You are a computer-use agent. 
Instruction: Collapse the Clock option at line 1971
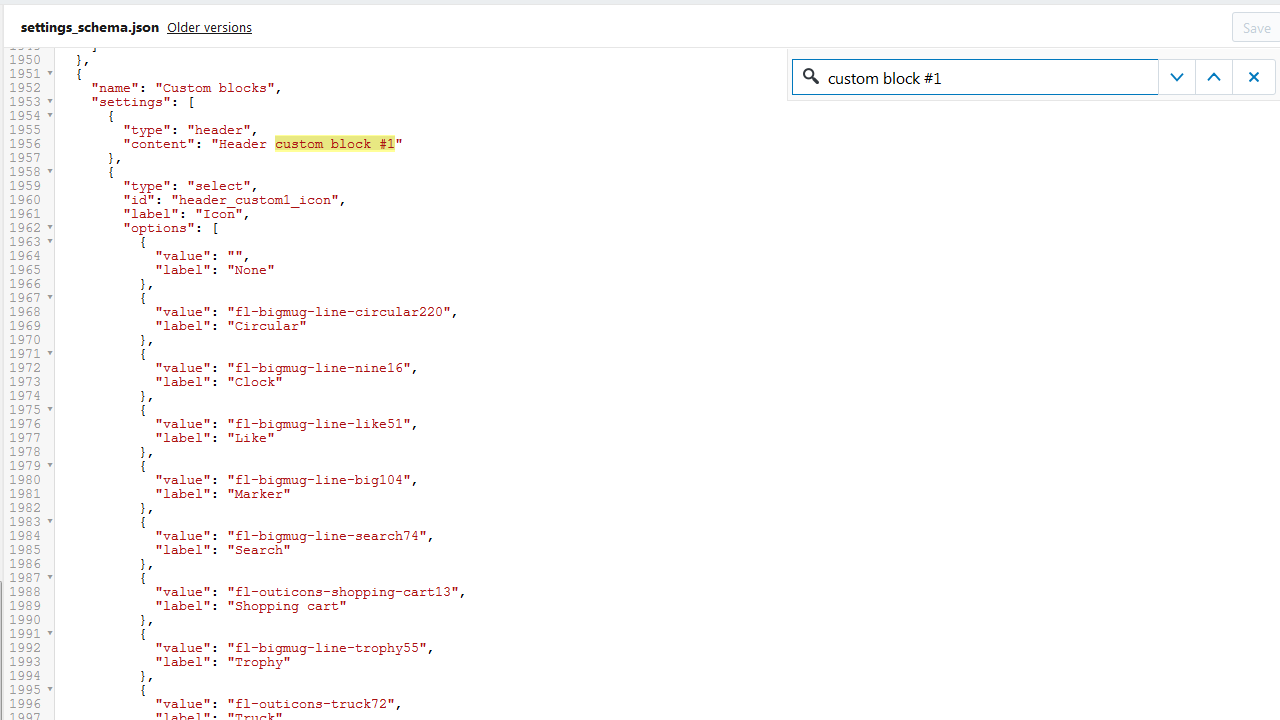point(51,353)
